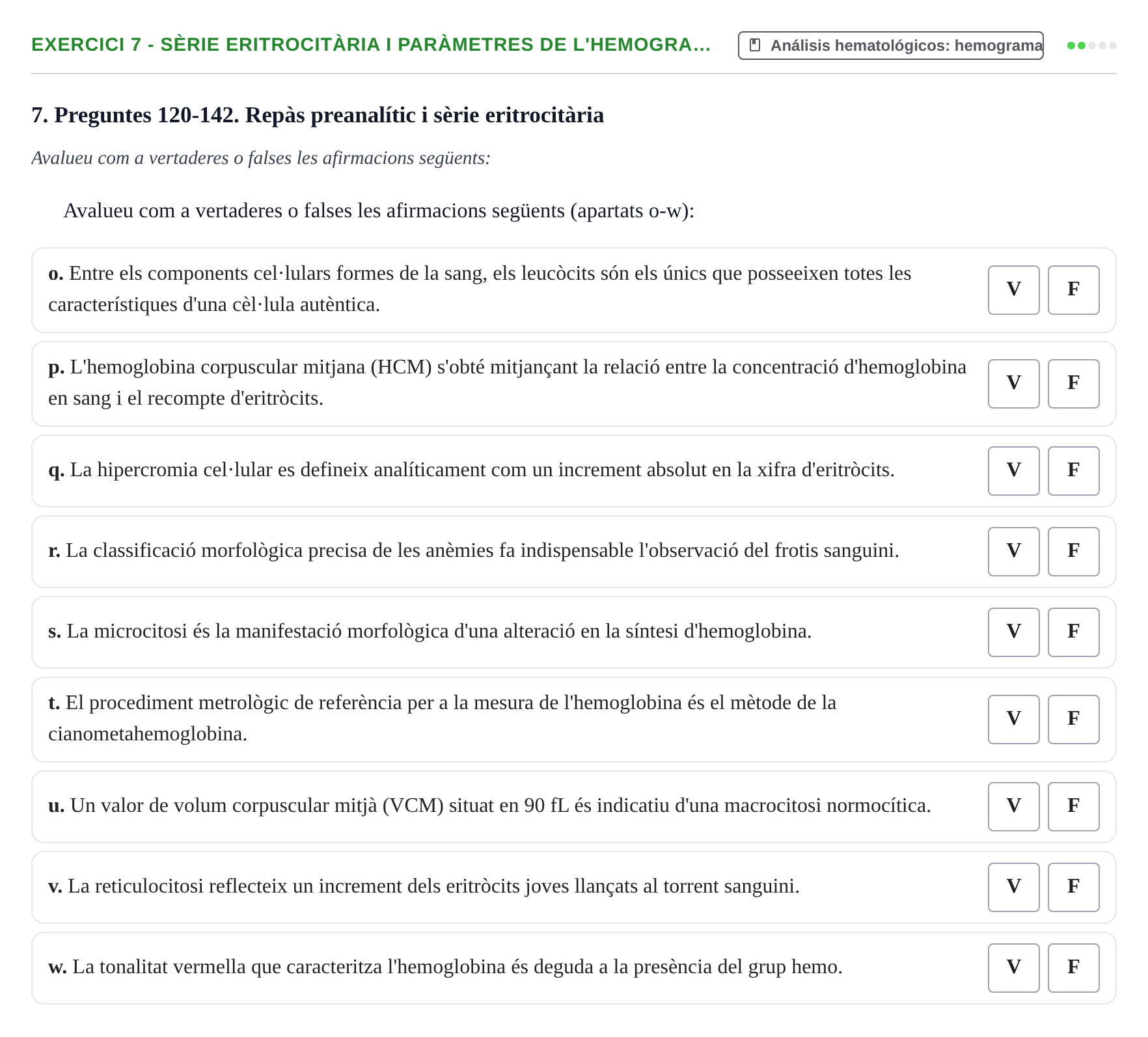Screen dimensions: 1148x1037
Task: Click the instruction text mentioning apartats o-w
Action: pyautogui.click(x=379, y=211)
